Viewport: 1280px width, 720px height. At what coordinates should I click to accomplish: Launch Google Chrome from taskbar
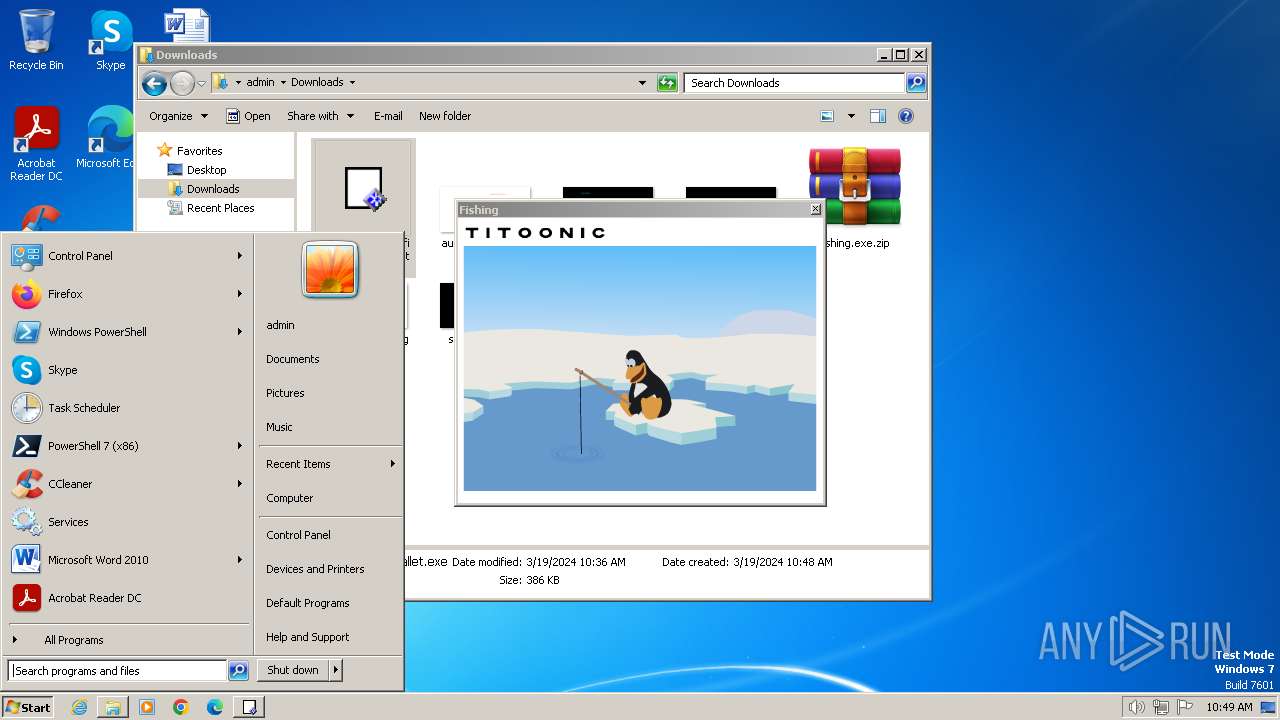(x=181, y=707)
